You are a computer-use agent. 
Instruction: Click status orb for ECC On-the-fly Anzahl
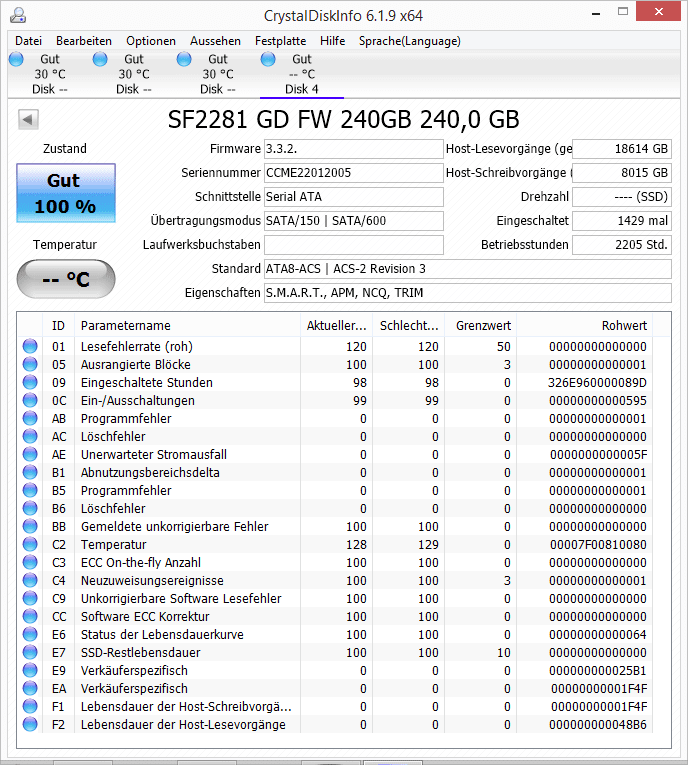pos(30,563)
